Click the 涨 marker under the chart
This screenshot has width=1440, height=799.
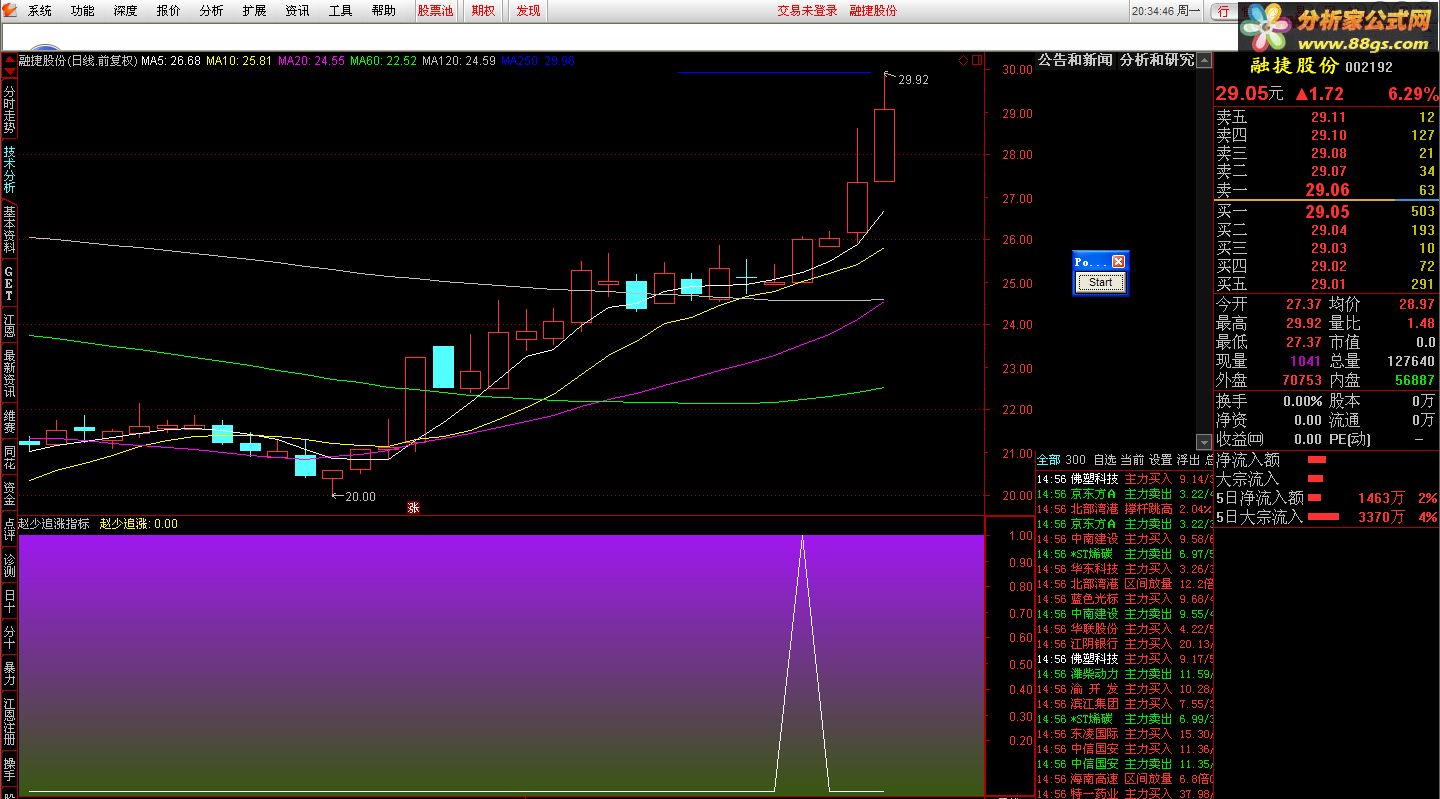tap(413, 507)
